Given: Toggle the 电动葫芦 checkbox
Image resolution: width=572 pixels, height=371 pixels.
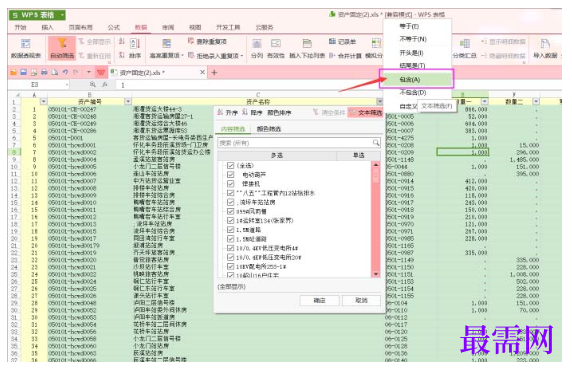Looking at the screenshot, I should pos(230,174).
